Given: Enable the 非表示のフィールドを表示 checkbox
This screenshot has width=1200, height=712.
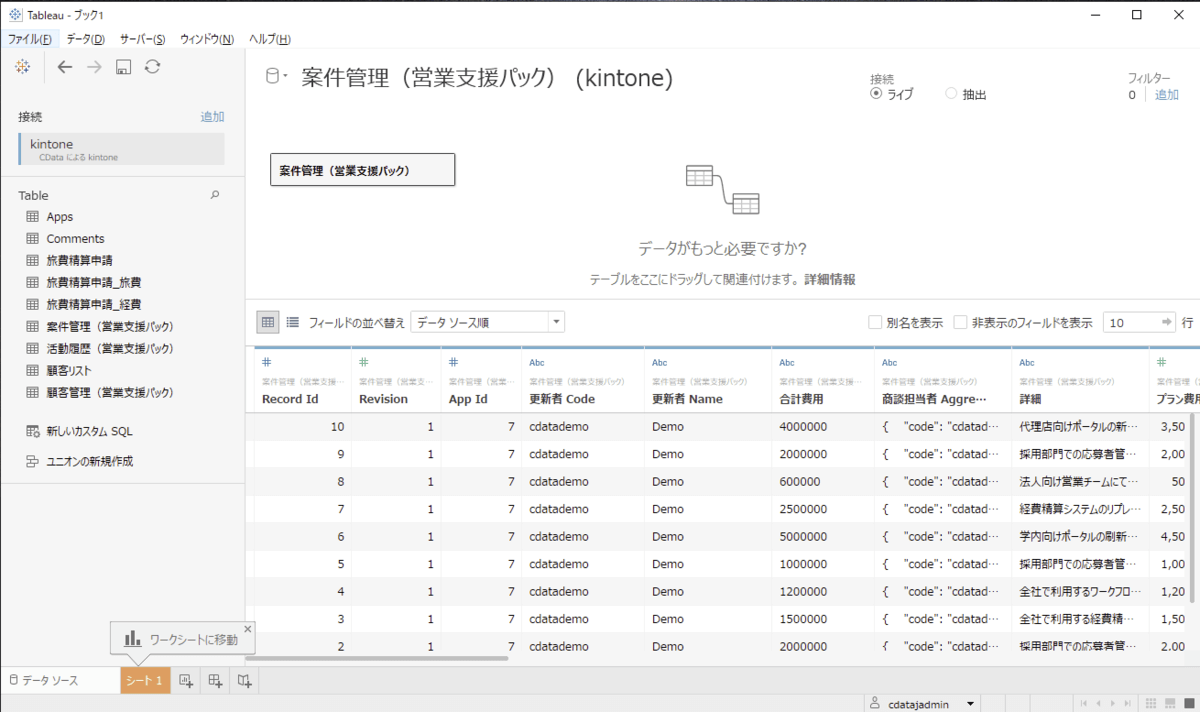Looking at the screenshot, I should (x=960, y=322).
